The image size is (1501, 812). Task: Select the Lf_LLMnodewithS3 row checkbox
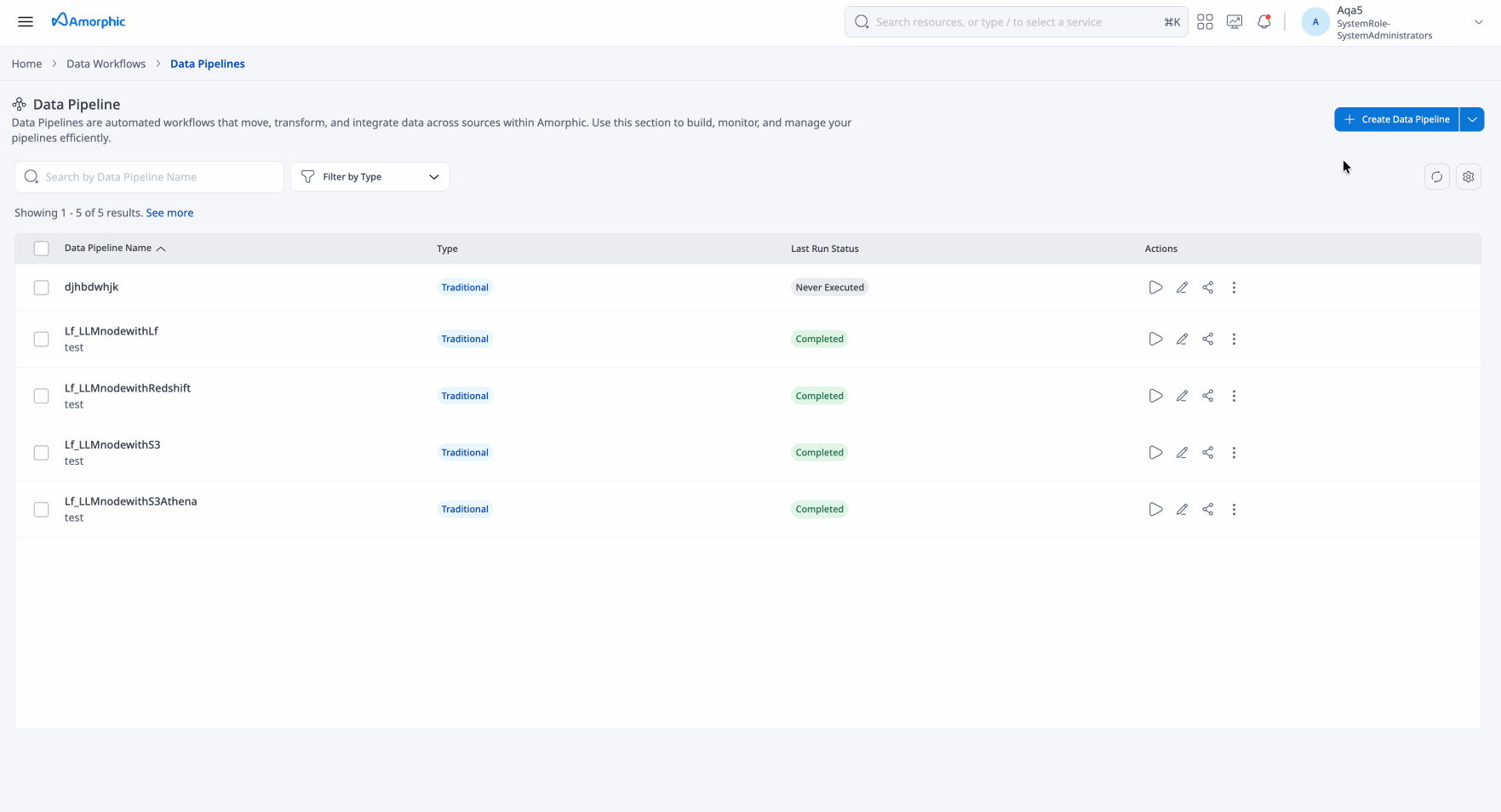(41, 453)
